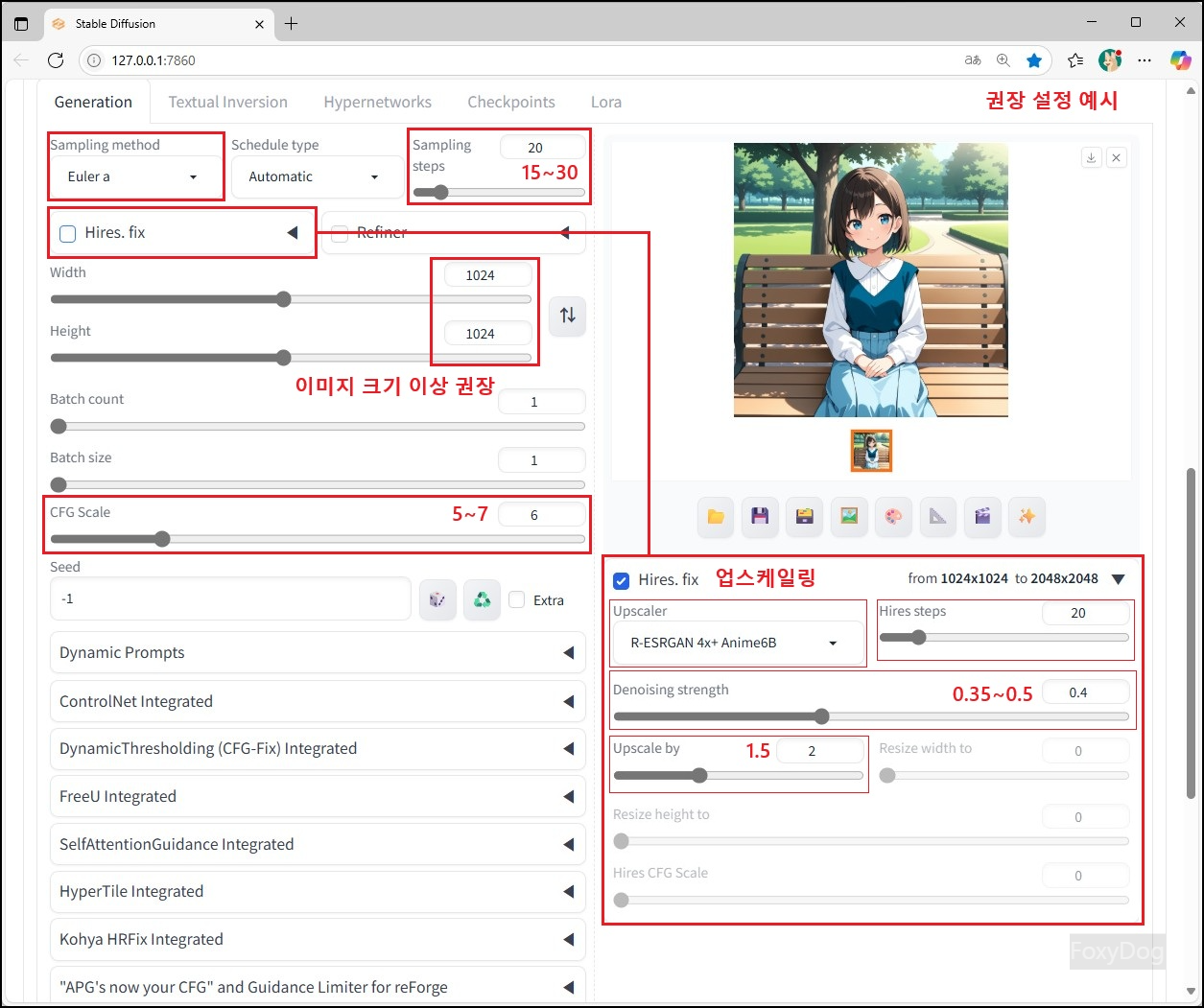1204x1008 pixels.
Task: Download the preview image icon
Action: pos(1092,157)
